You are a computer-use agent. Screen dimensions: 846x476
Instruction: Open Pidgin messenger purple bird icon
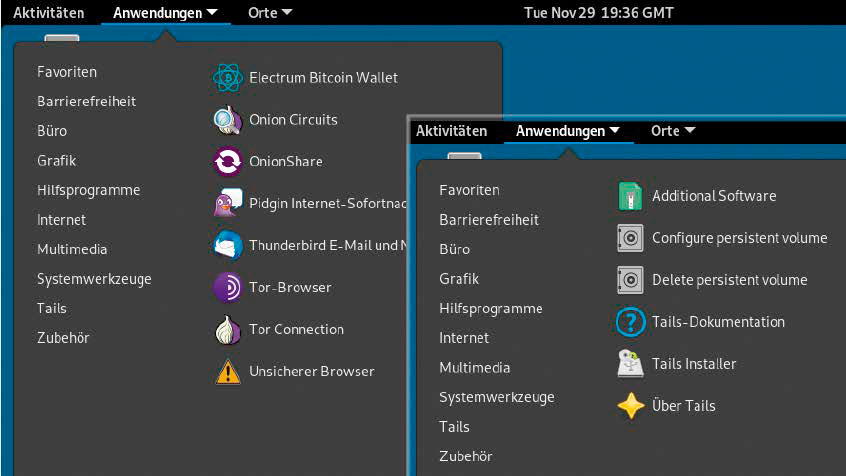[228, 203]
